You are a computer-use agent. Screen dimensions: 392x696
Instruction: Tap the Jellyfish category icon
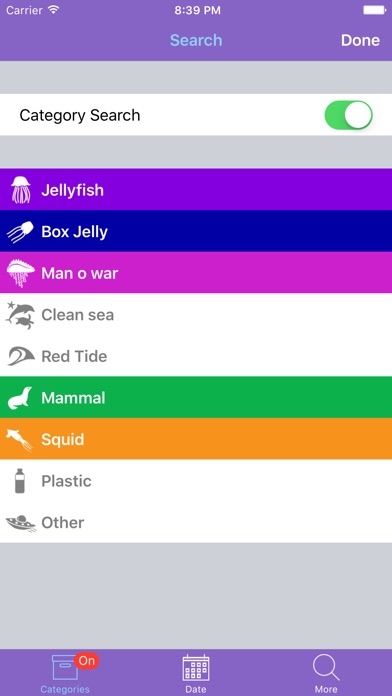pos(21,190)
